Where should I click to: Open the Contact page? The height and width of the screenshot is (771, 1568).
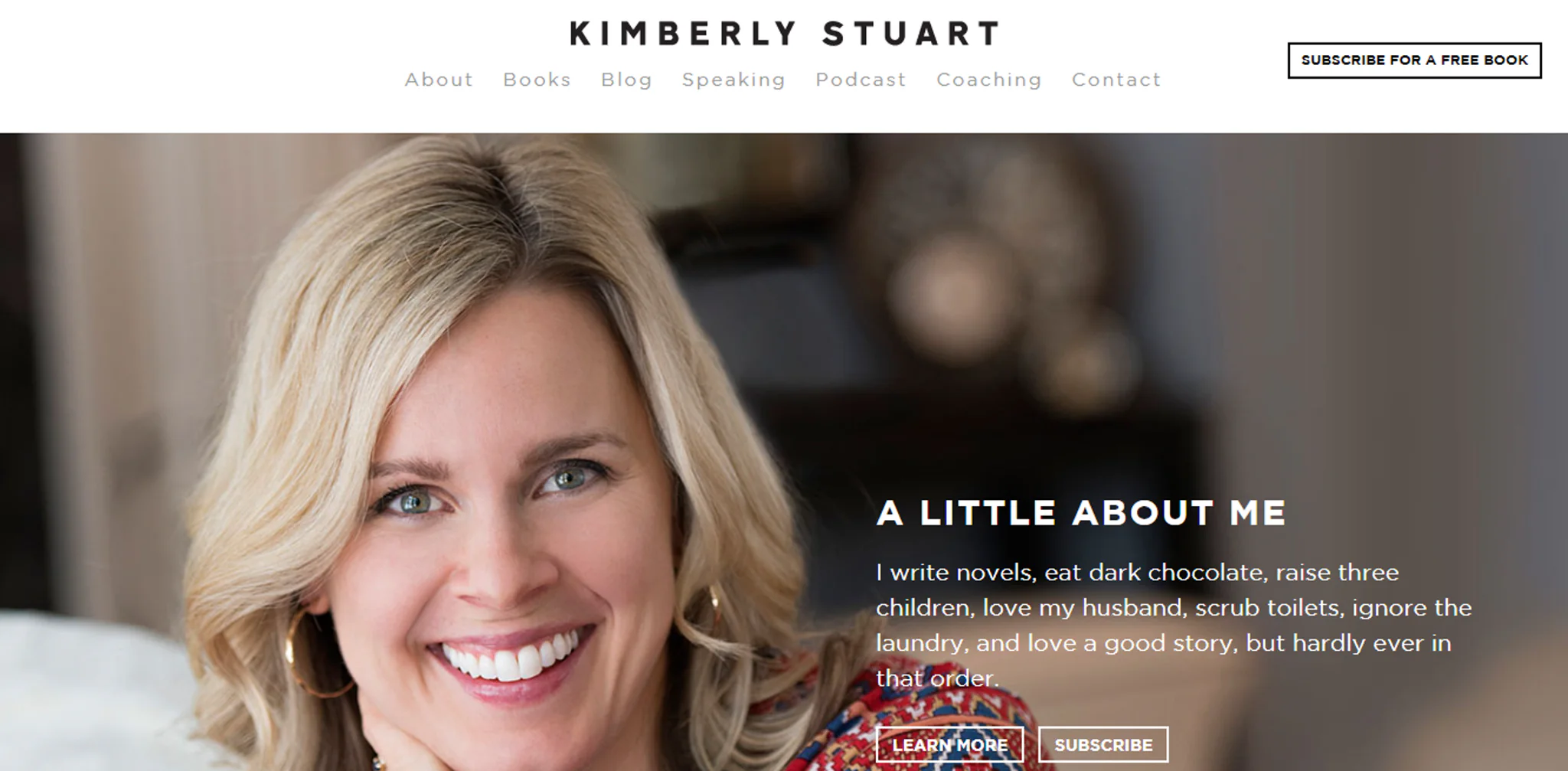pos(1116,80)
